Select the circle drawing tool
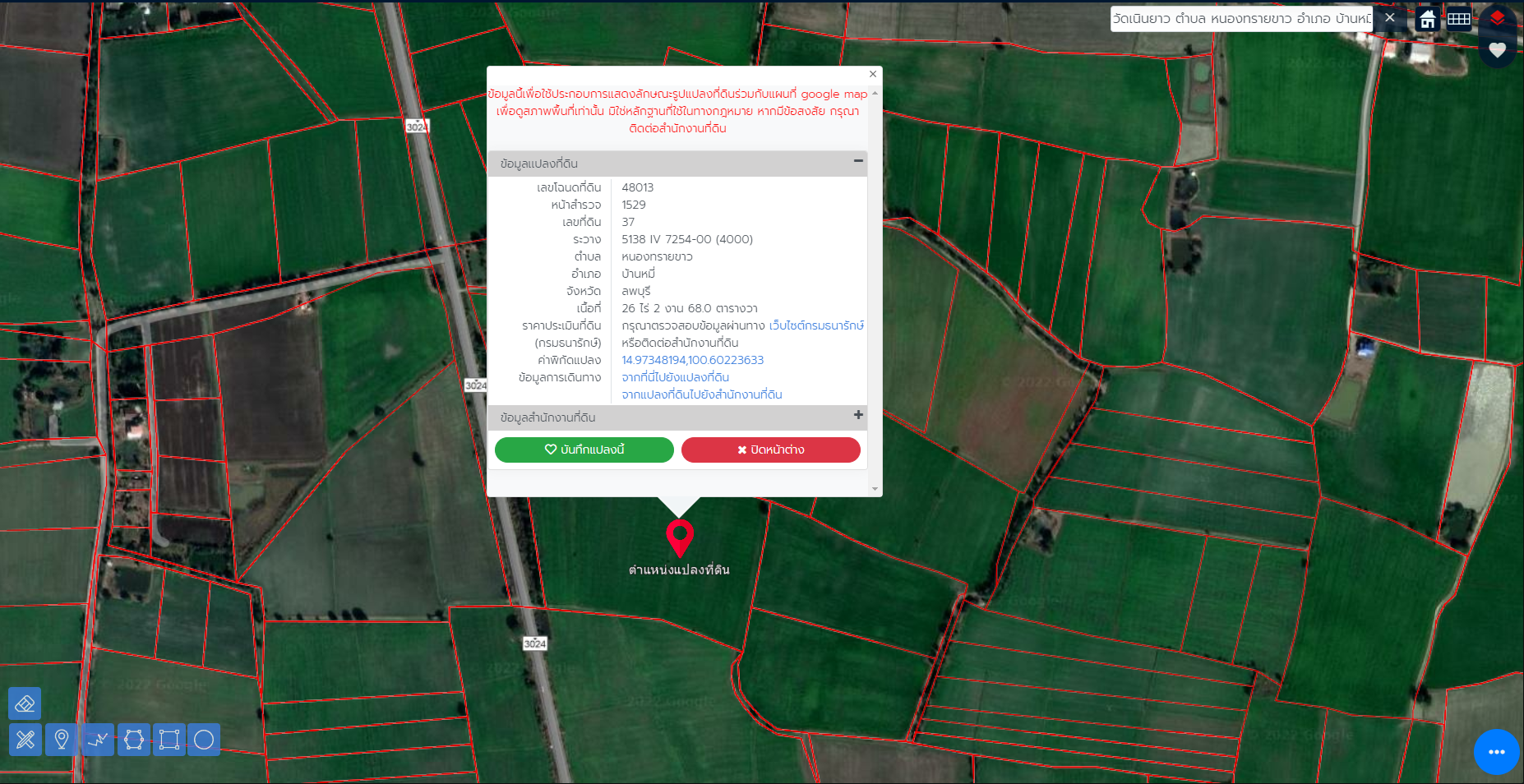This screenshot has height=784, width=1524. (x=204, y=740)
